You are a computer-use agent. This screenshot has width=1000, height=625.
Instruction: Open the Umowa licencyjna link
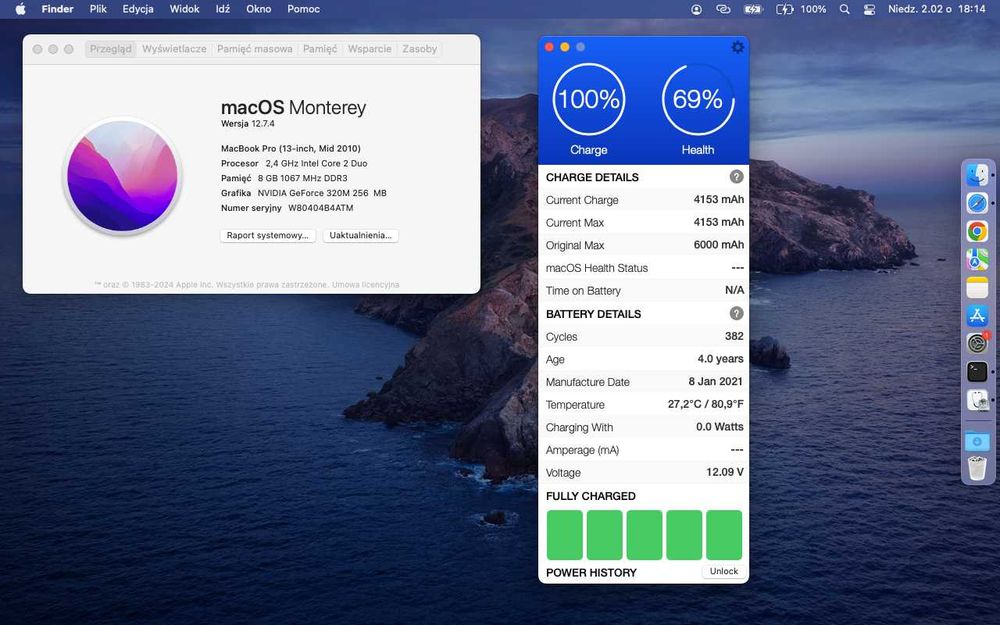point(365,284)
